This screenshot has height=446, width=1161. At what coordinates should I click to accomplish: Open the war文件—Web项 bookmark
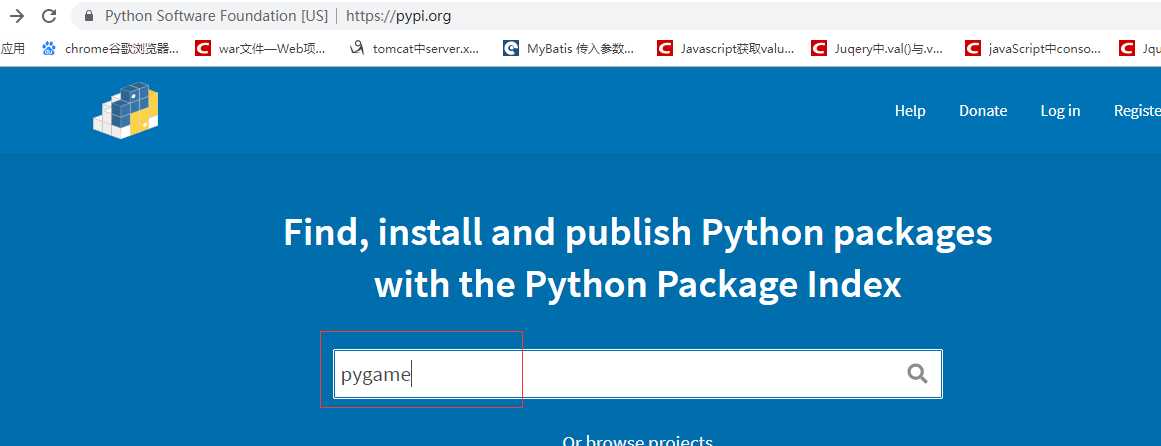click(x=260, y=49)
